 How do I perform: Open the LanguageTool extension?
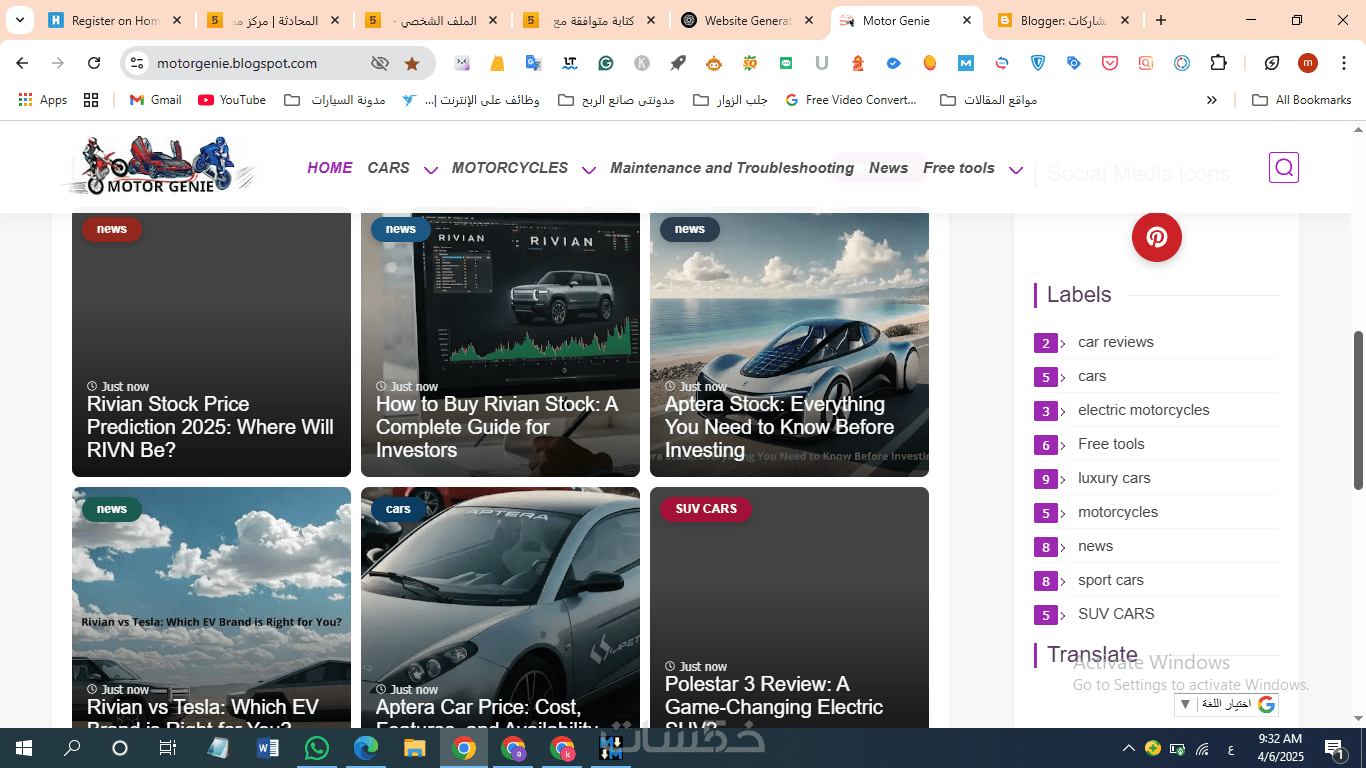tap(569, 63)
